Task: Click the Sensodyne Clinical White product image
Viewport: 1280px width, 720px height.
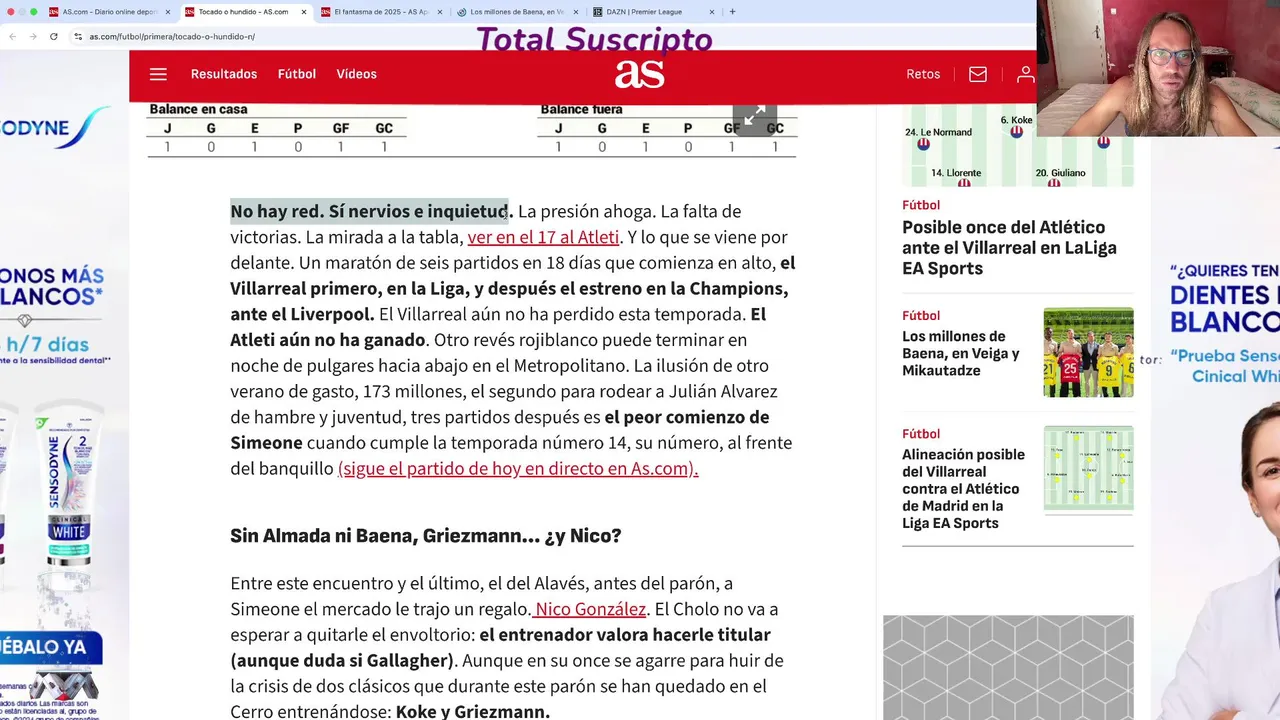Action: tap(68, 484)
